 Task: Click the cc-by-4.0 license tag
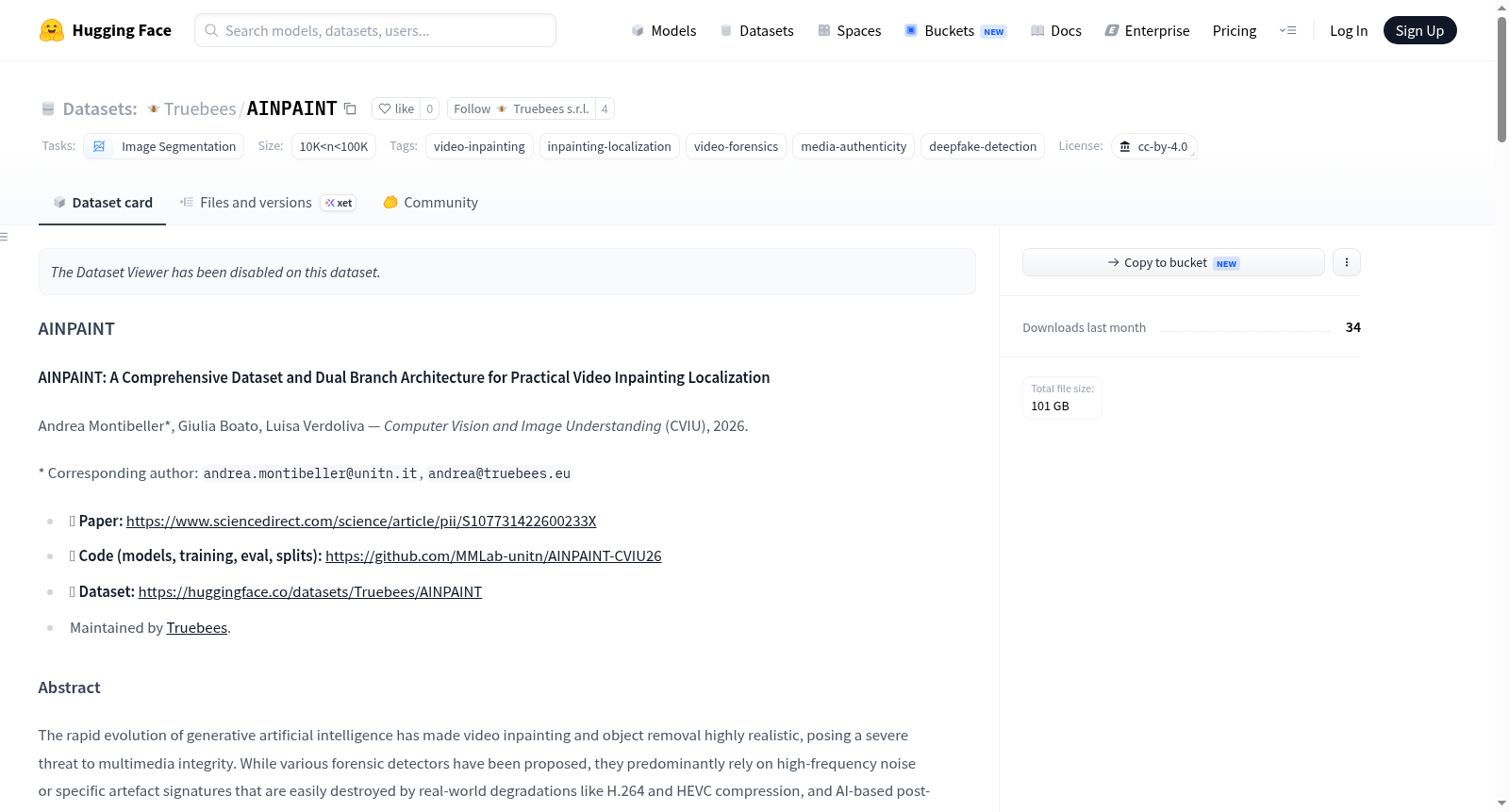pyautogui.click(x=1153, y=146)
